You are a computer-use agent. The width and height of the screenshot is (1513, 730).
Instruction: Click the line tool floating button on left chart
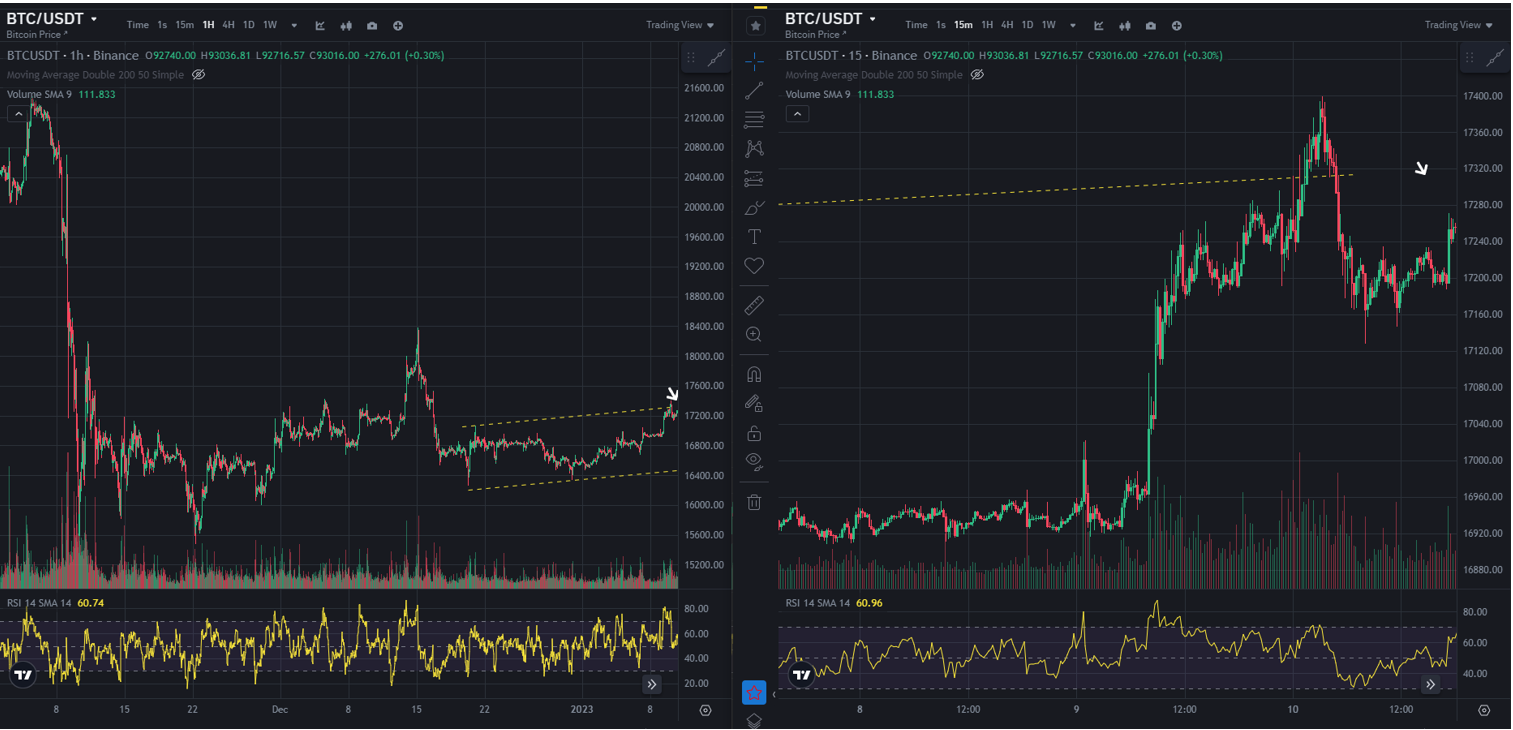716,59
